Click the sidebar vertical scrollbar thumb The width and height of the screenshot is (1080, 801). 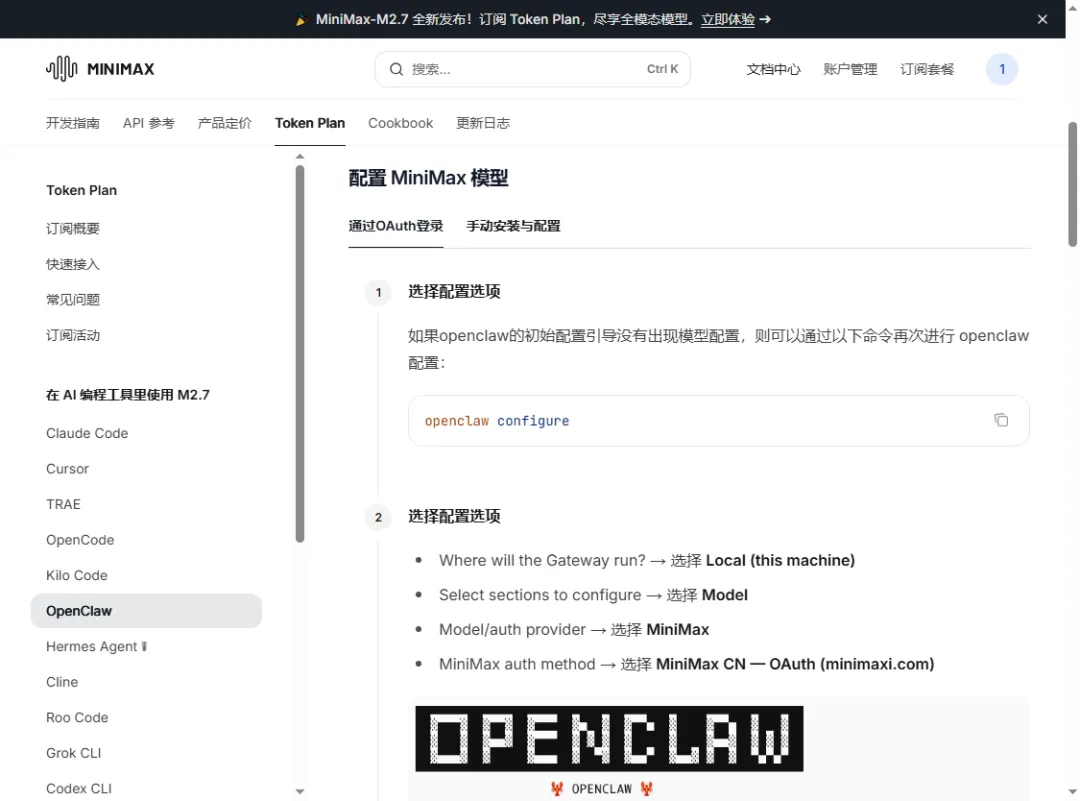[300, 353]
